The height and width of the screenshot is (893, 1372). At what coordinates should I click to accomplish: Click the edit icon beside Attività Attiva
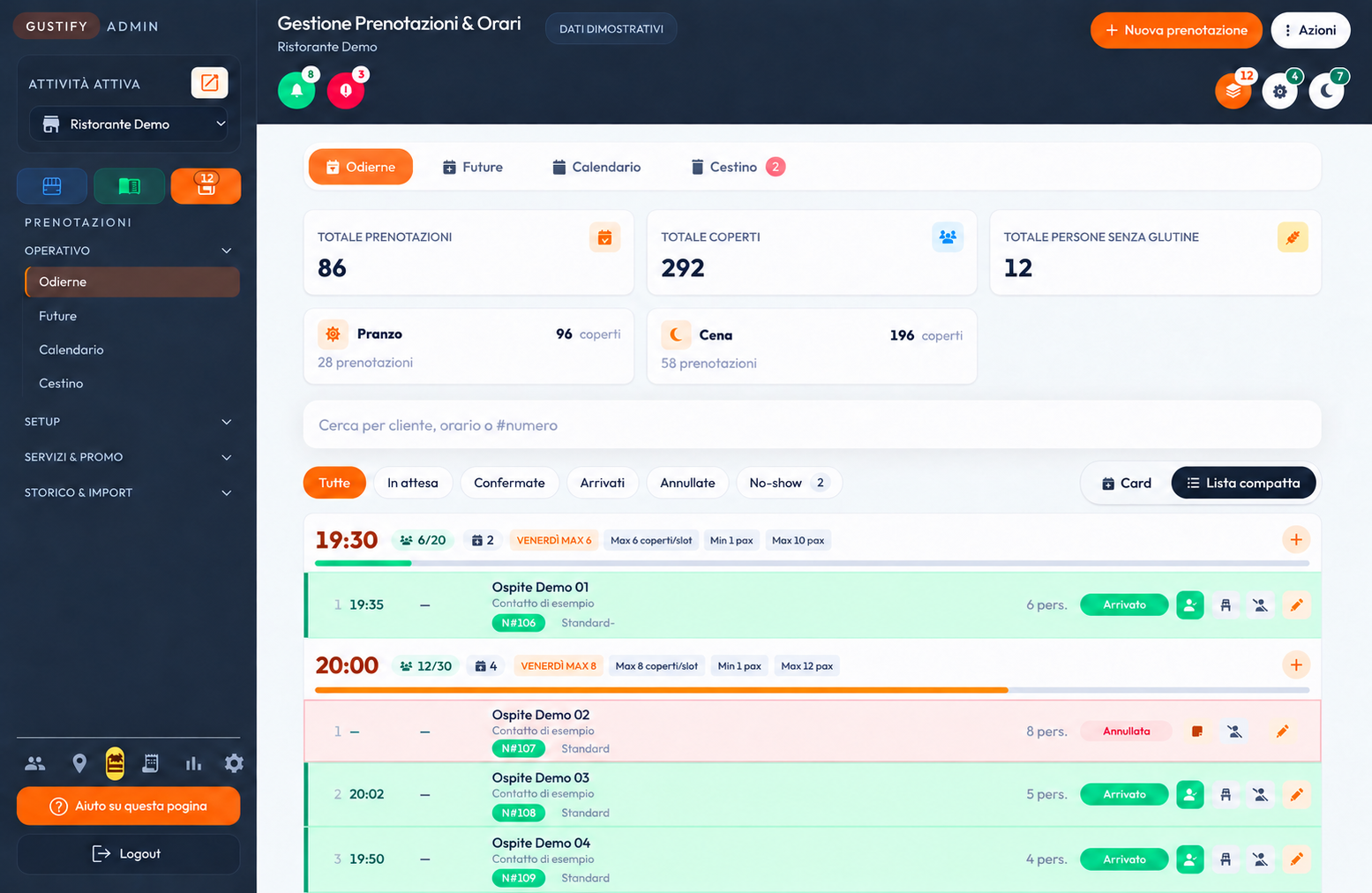(x=210, y=83)
